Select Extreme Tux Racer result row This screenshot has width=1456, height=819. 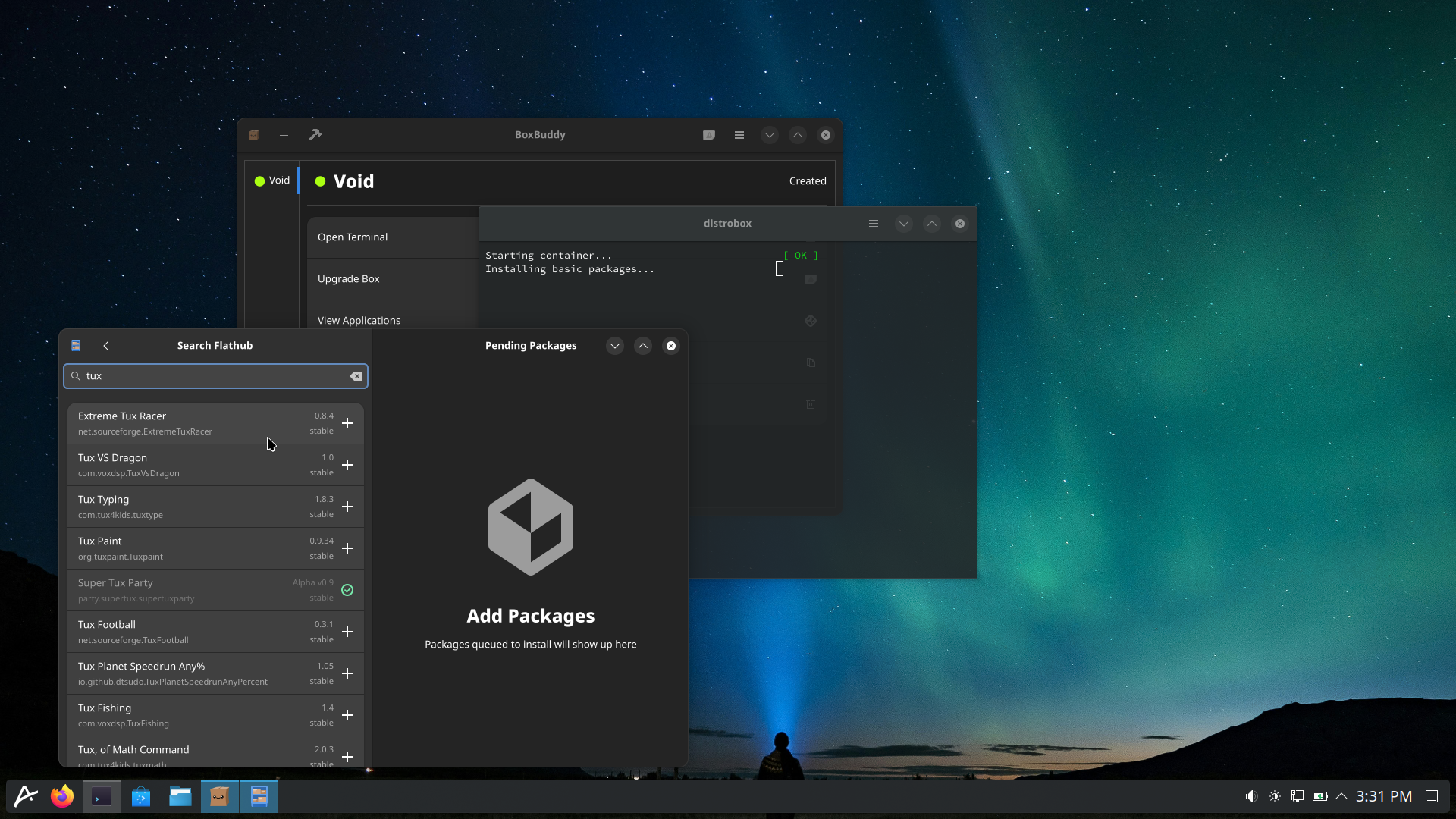coord(215,423)
